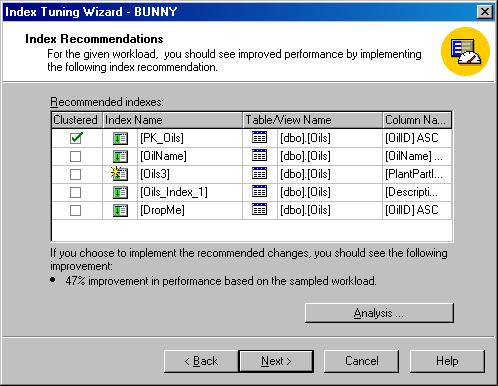Image resolution: width=498 pixels, height=386 pixels.
Task: Click the index icon beside [OilName]
Action: click(120, 156)
